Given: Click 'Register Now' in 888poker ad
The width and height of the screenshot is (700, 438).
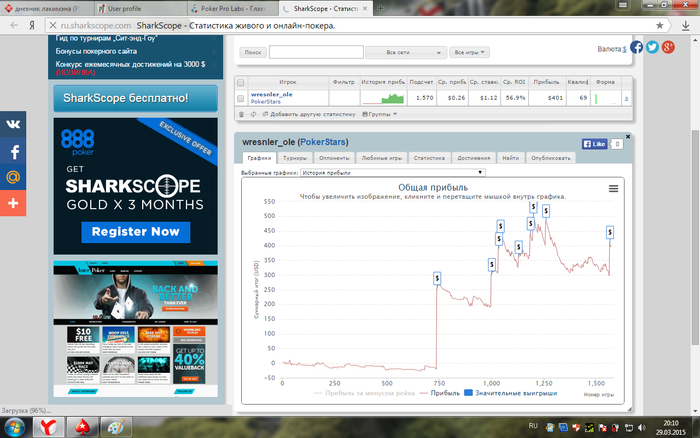Looking at the screenshot, I should click(136, 232).
